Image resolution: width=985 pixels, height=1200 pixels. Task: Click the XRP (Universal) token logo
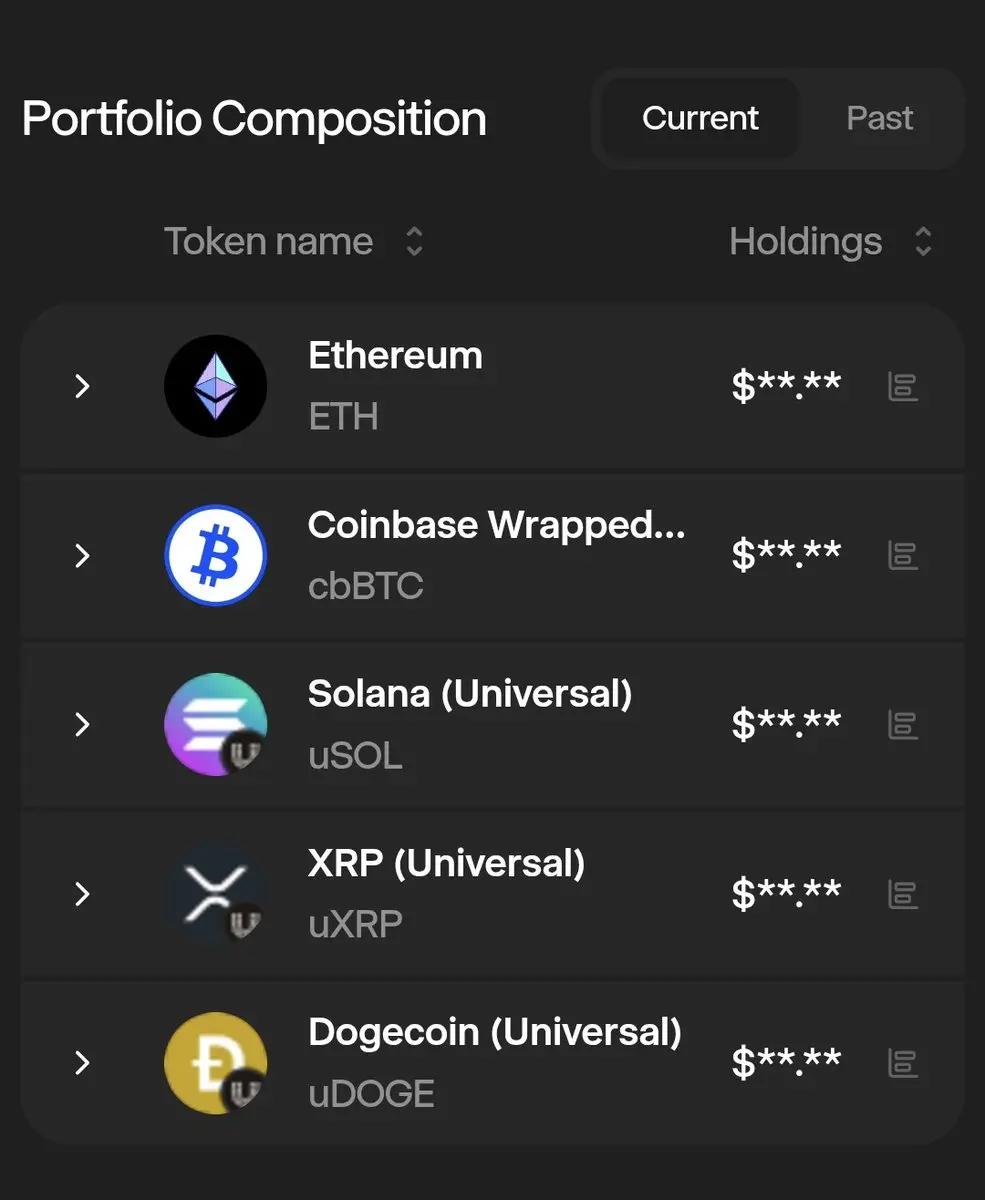coord(215,893)
